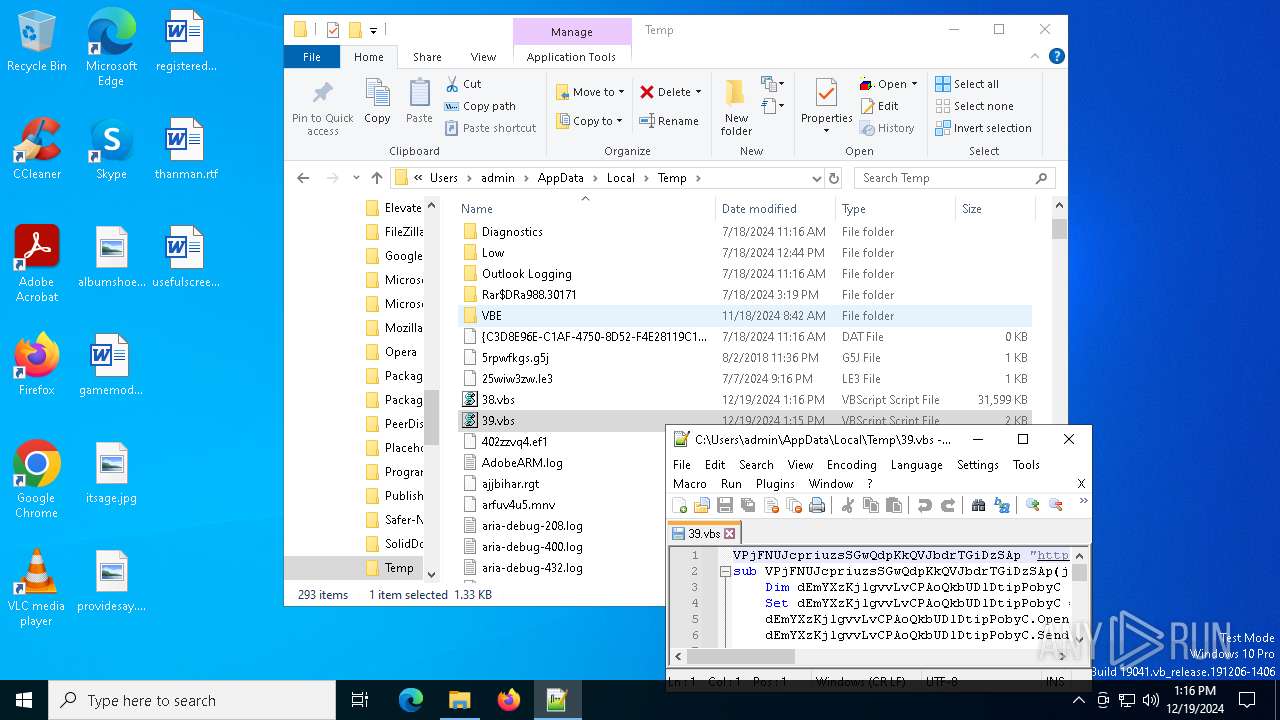The image size is (1280, 720).
Task: Go up one folder level arrow
Action: click(377, 178)
